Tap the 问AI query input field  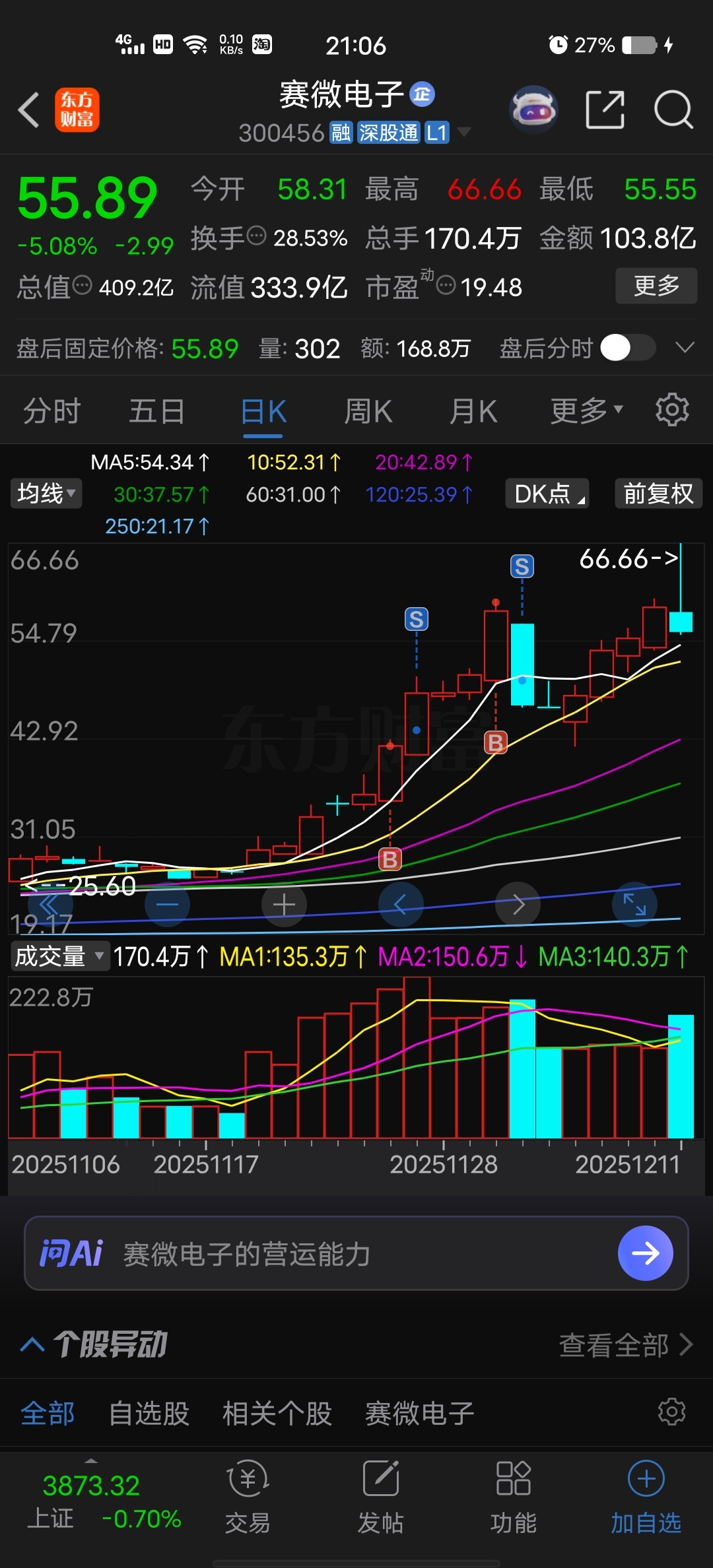[x=356, y=1253]
